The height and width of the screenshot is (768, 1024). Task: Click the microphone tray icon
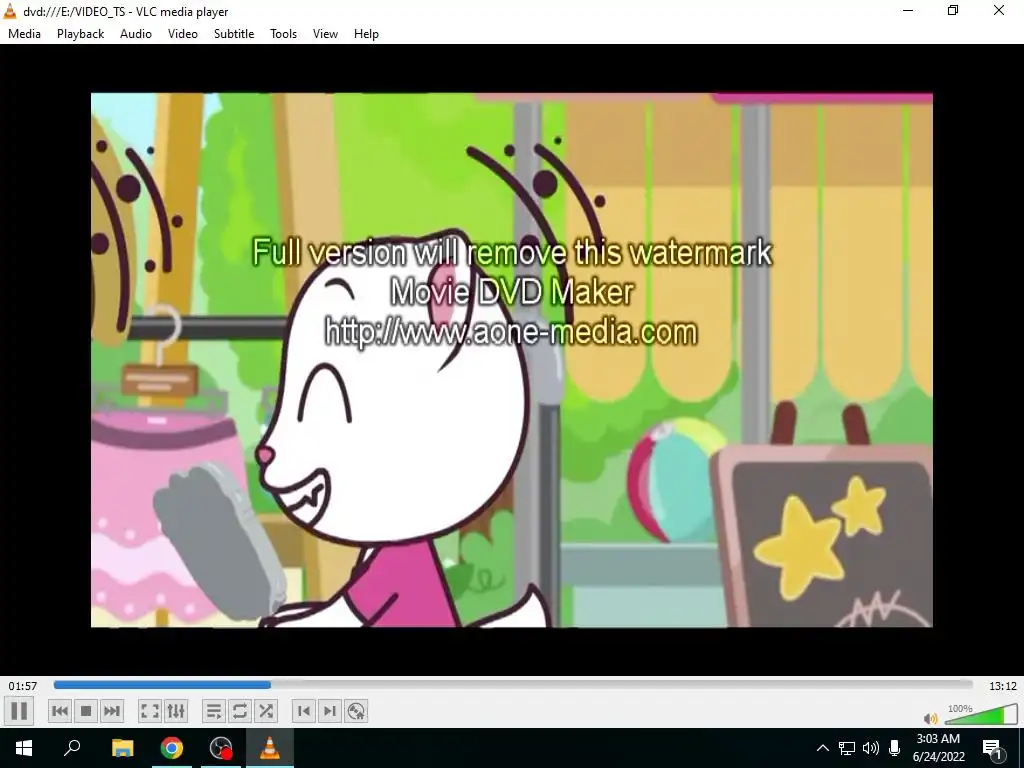point(895,748)
